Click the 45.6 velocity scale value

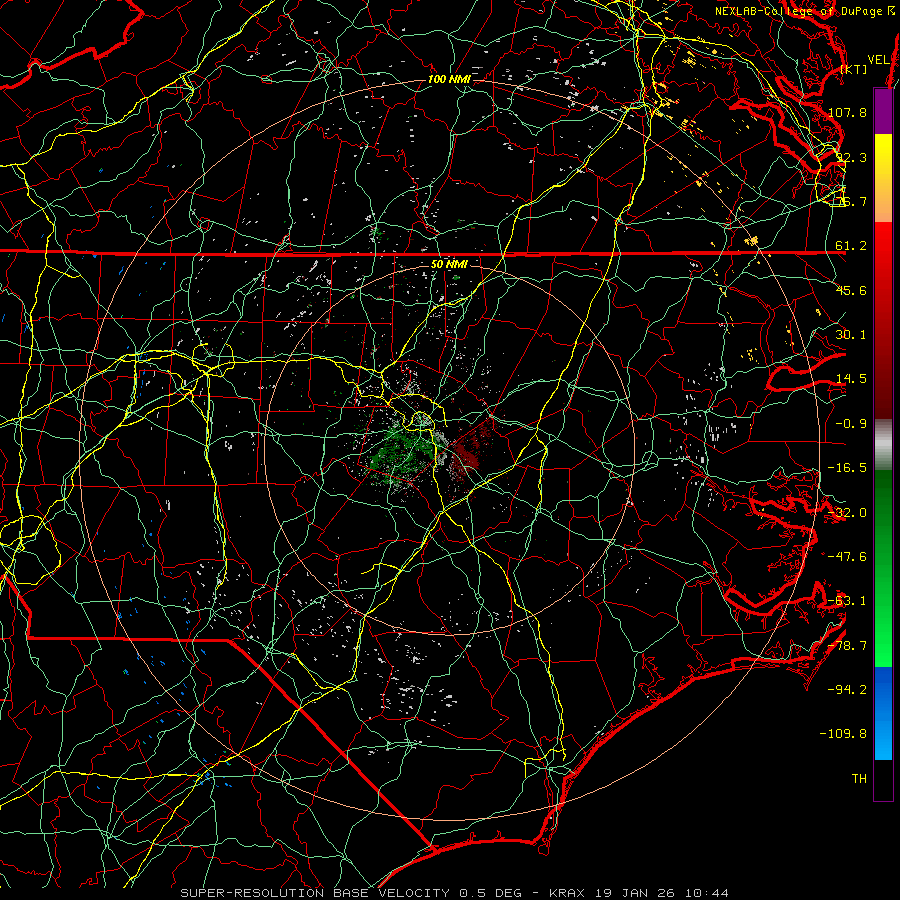click(851, 290)
